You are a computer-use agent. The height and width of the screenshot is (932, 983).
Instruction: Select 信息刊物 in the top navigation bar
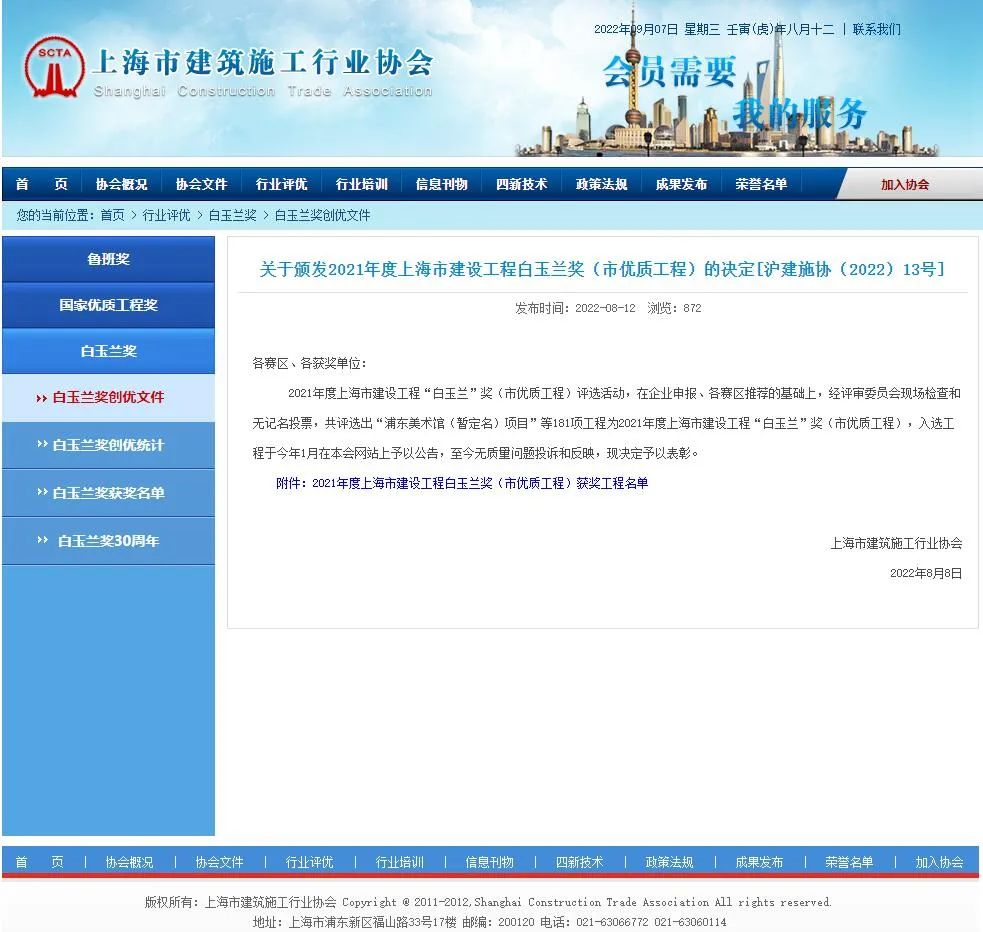coord(441,184)
